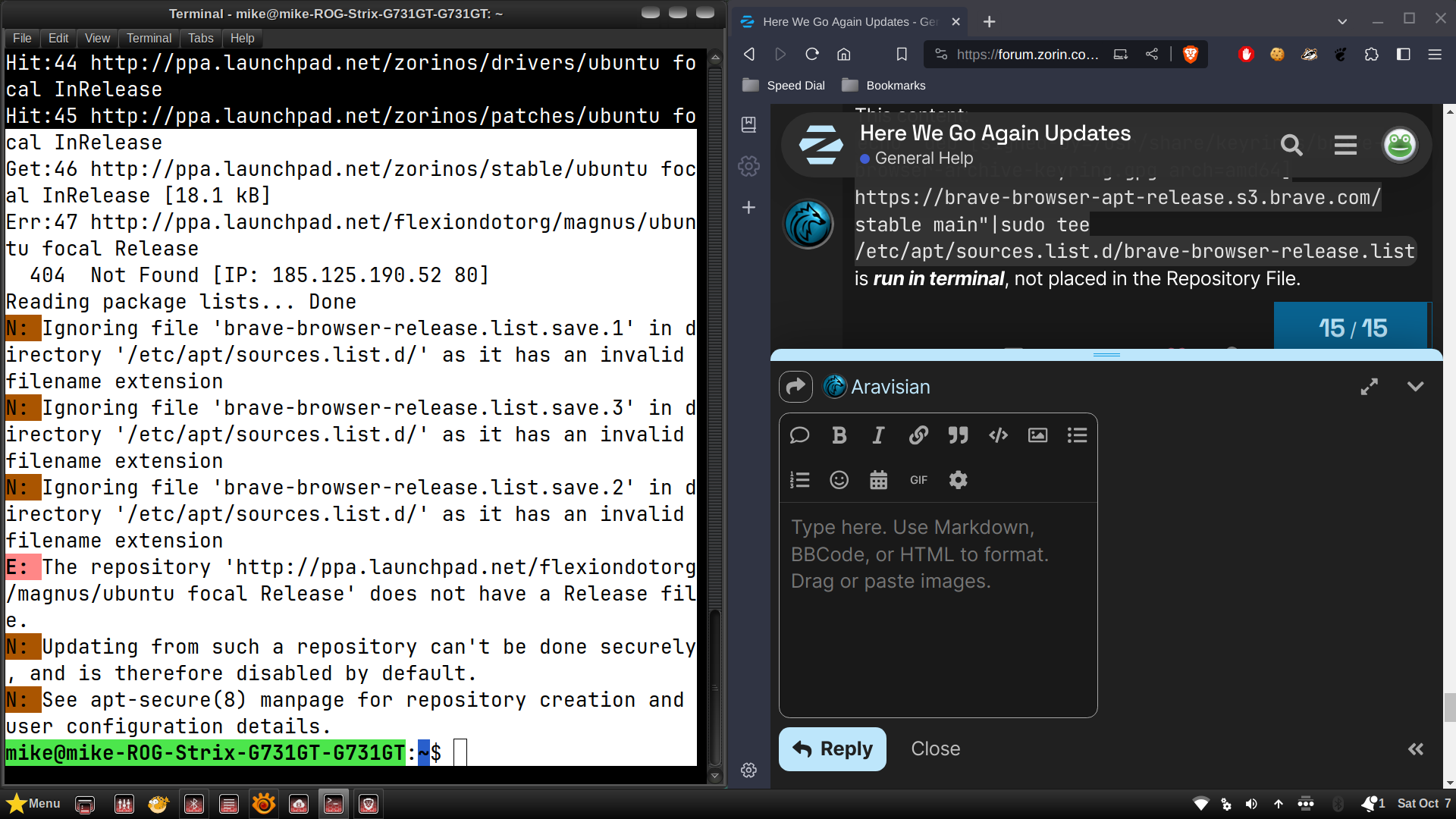Open Terminal File menu
This screenshot has height=819, width=1456.
[x=22, y=38]
